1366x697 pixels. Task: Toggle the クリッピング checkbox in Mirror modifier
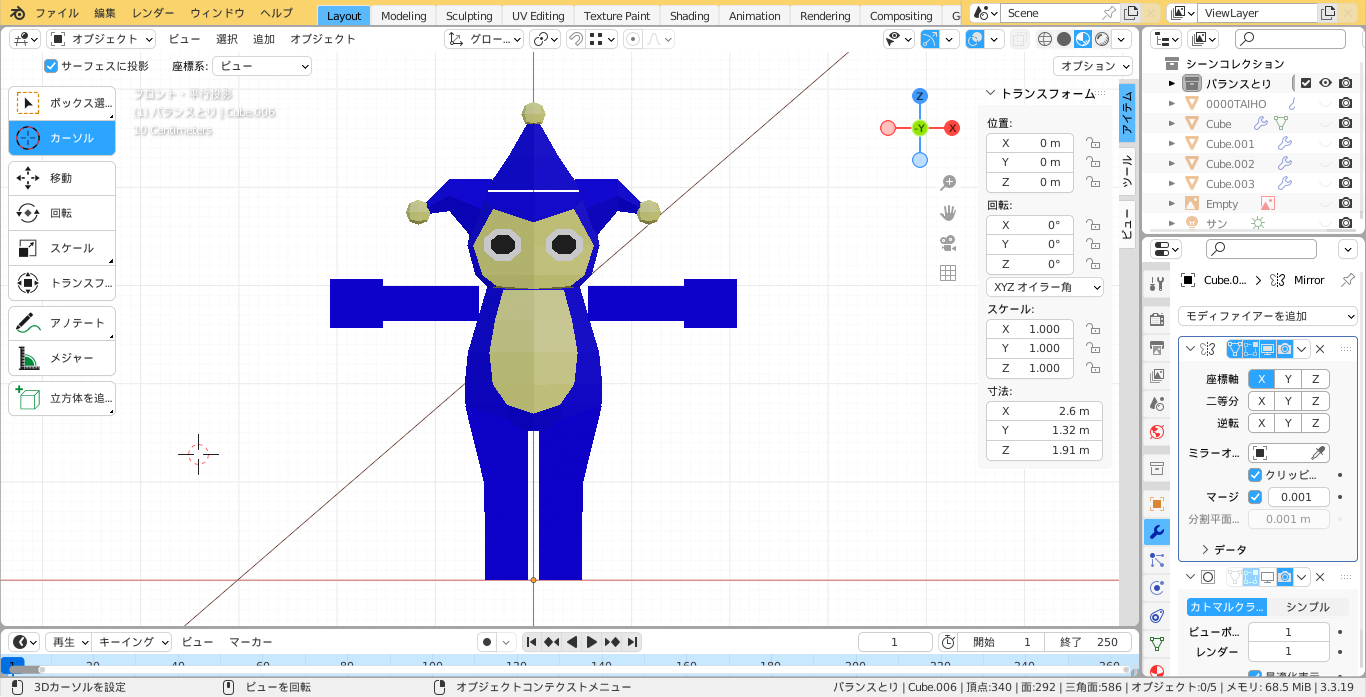[1255, 475]
